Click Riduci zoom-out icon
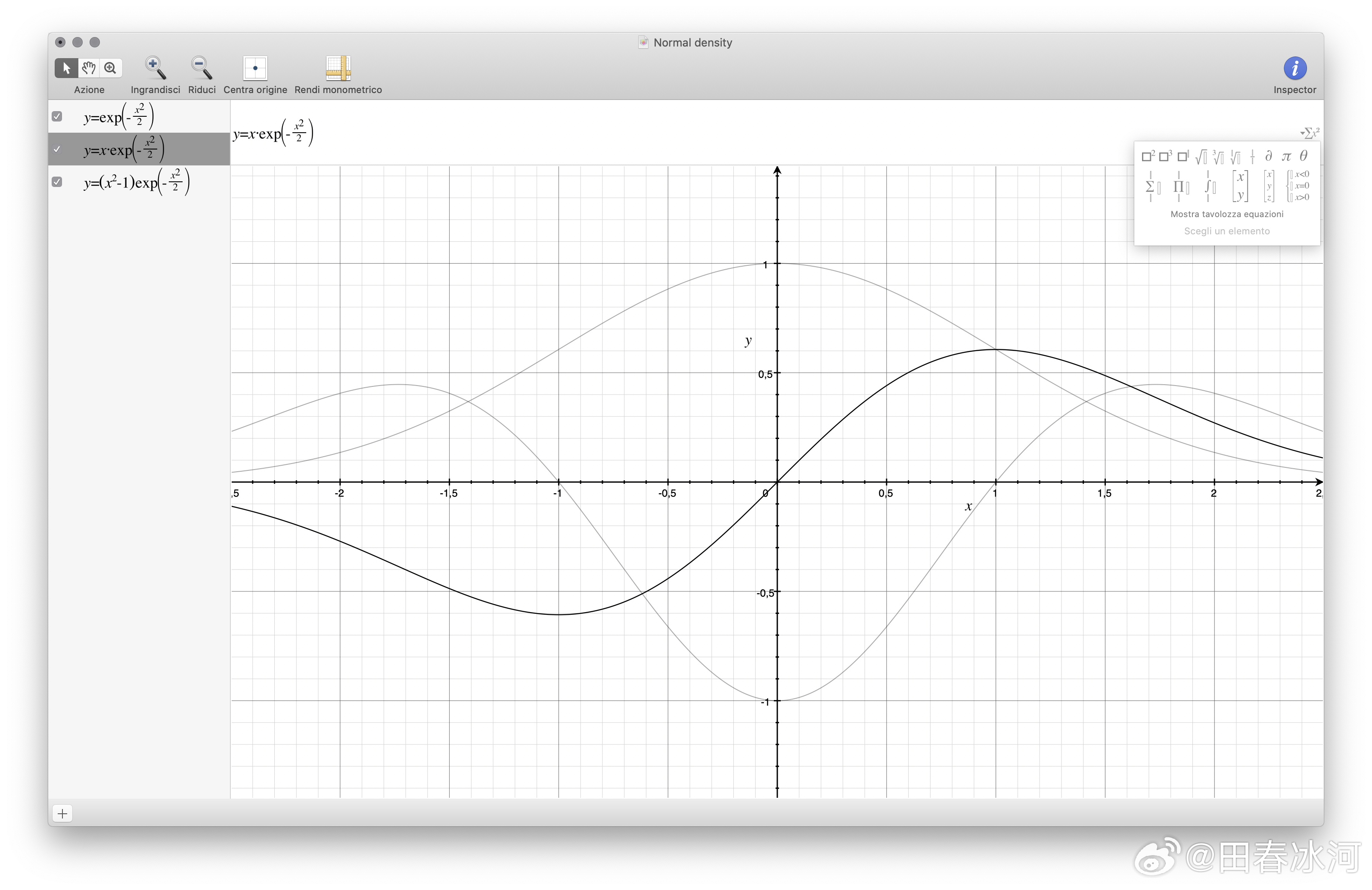This screenshot has height=890, width=1372. 201,68
